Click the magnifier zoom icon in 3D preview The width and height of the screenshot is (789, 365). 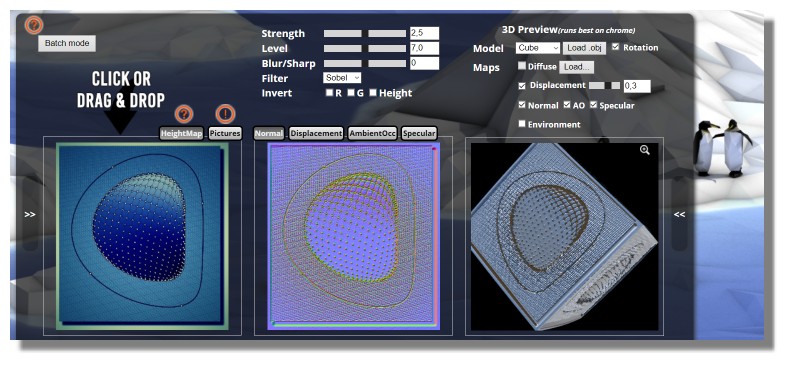click(645, 150)
